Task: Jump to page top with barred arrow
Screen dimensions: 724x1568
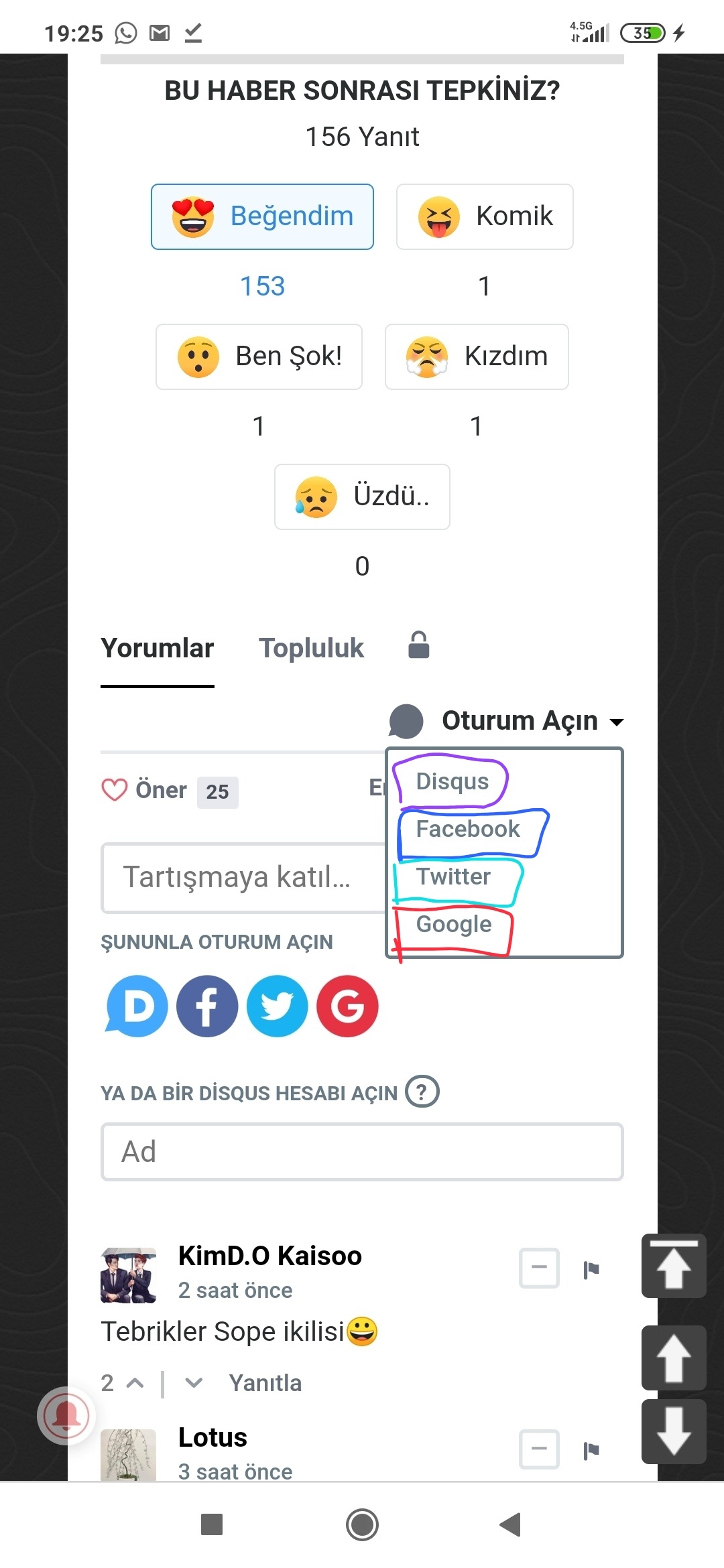Action: [673, 1266]
